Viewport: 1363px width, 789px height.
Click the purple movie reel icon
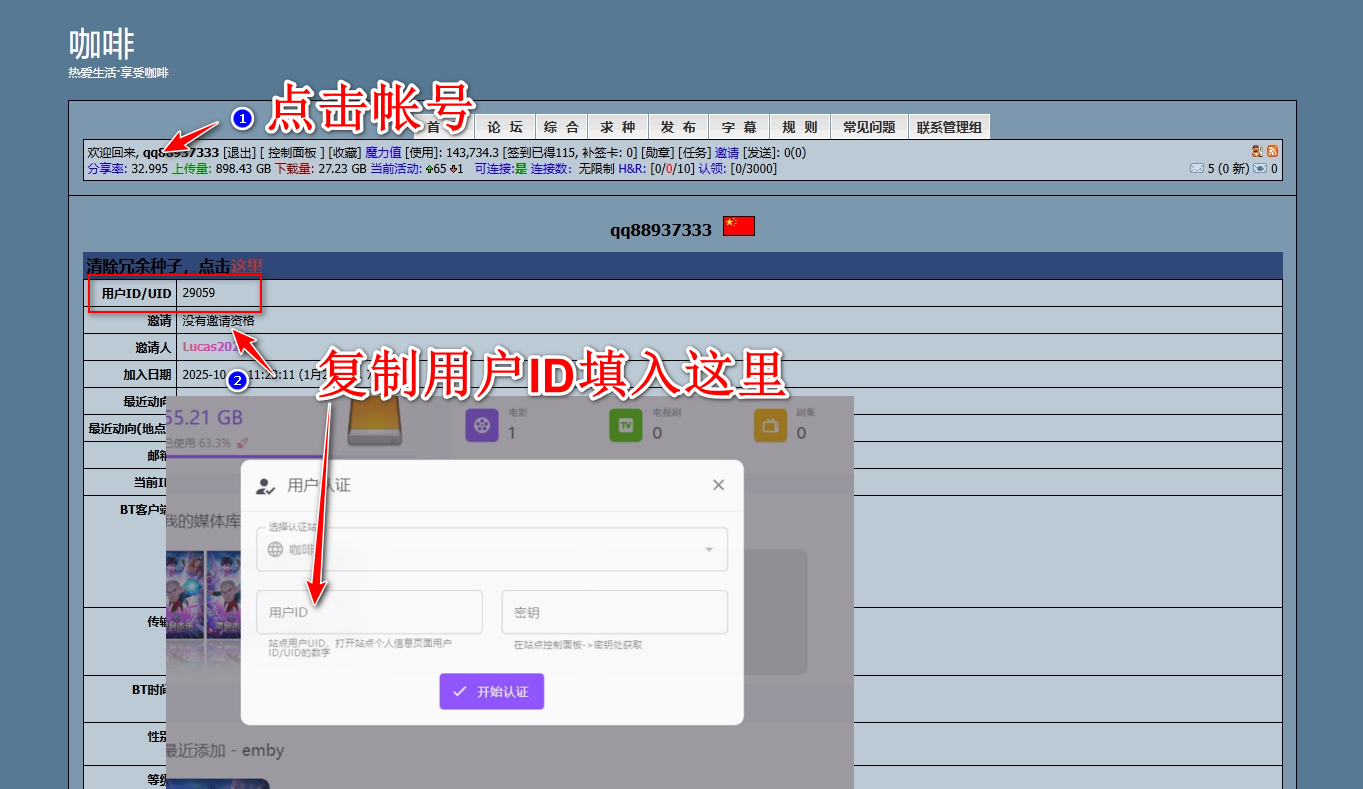coord(483,425)
